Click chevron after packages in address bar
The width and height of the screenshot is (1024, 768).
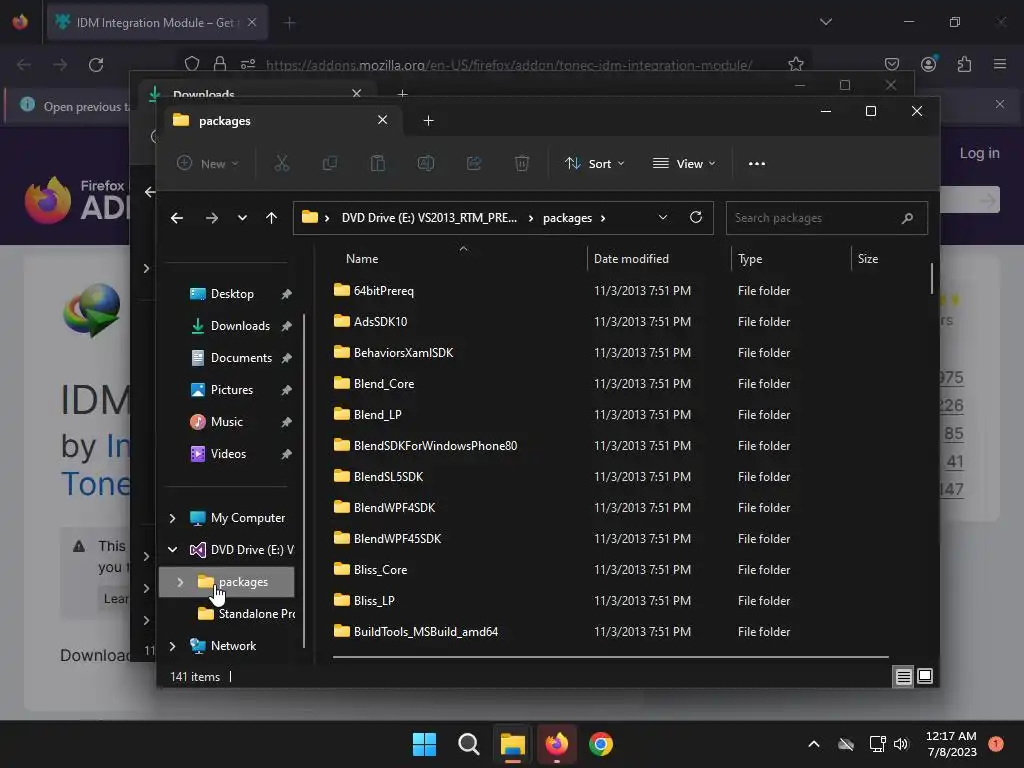pos(603,218)
